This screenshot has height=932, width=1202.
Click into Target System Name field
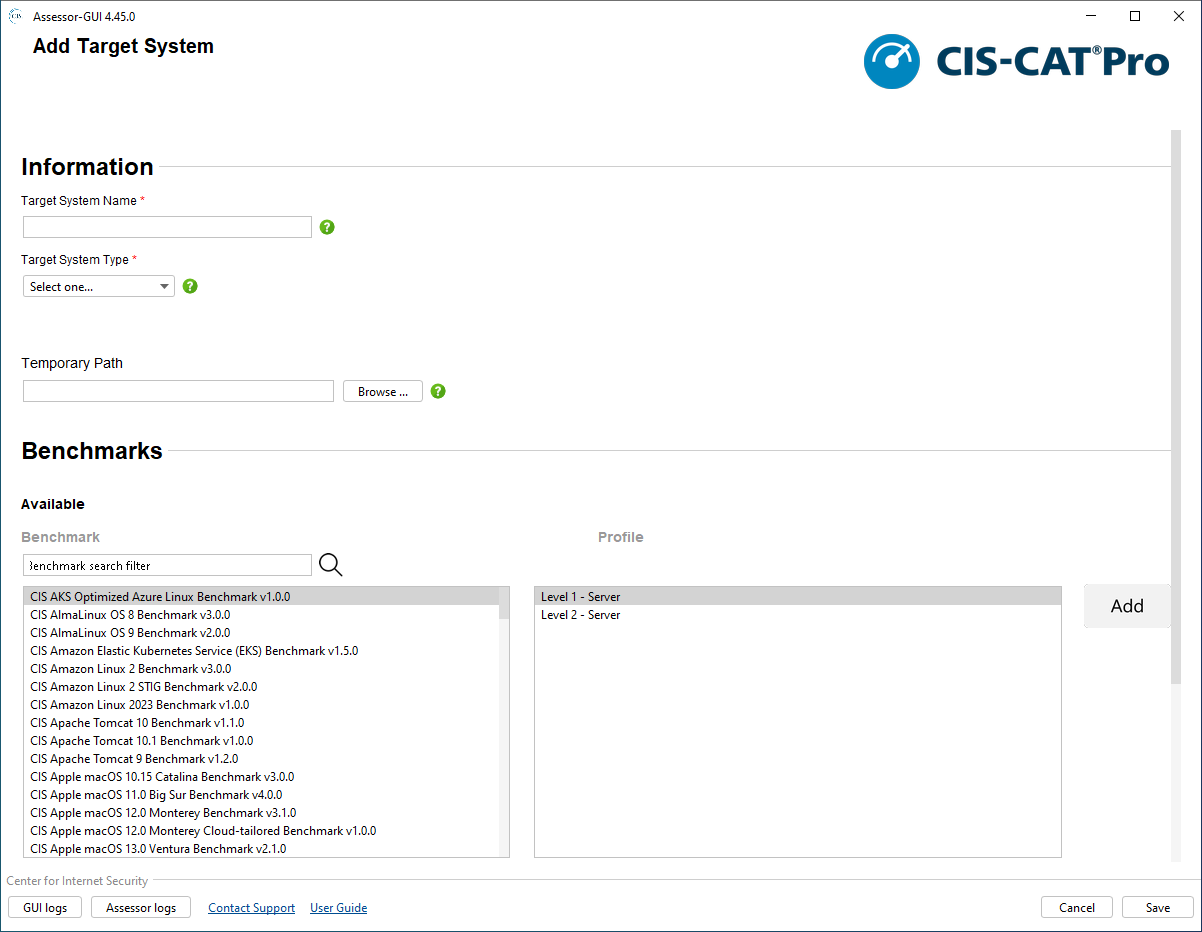[167, 227]
